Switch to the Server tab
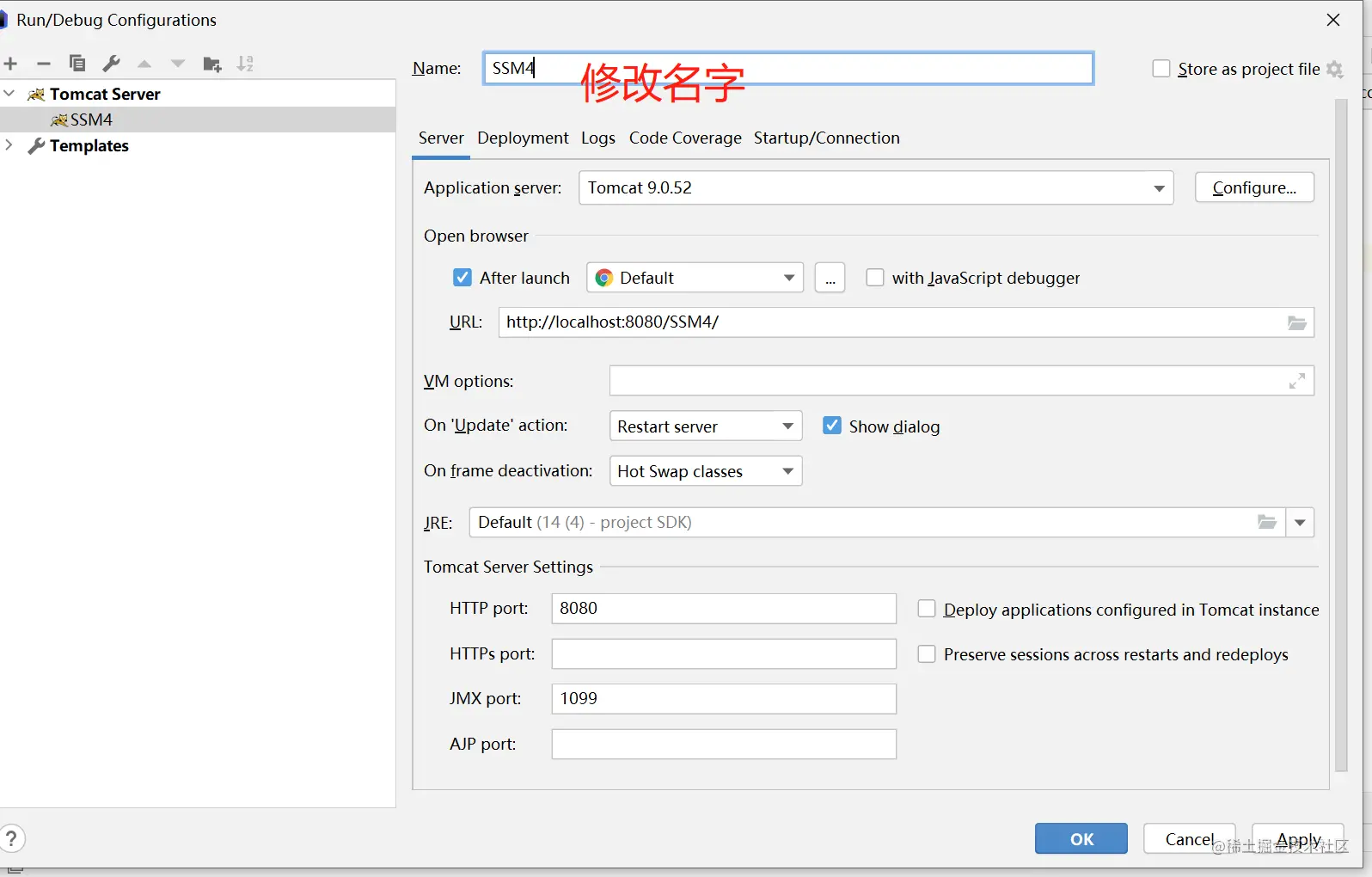Image resolution: width=1372 pixels, height=877 pixels. pyautogui.click(x=441, y=138)
